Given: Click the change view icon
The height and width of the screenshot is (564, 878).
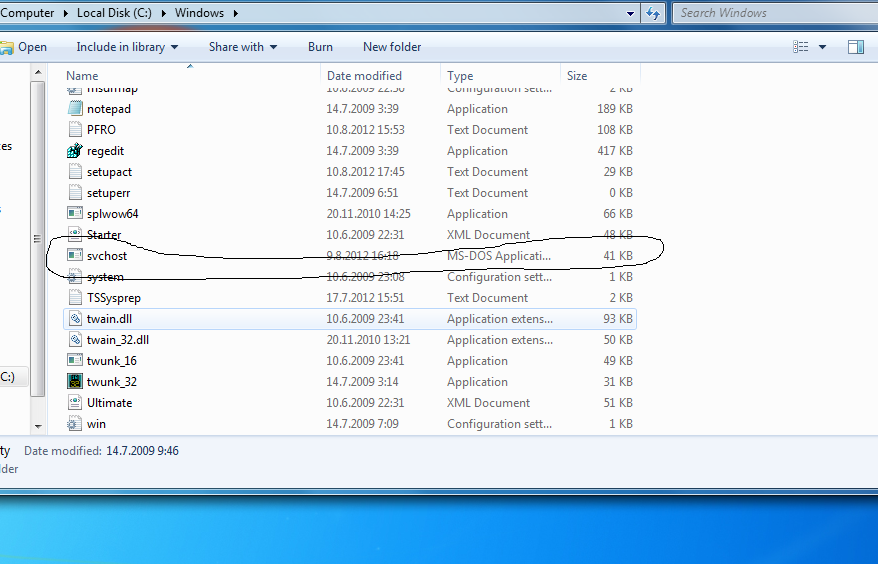Looking at the screenshot, I should click(801, 47).
